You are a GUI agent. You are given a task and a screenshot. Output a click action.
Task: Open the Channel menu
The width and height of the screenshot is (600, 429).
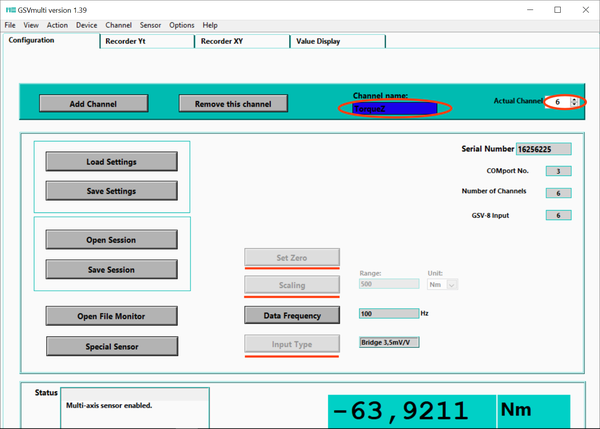coord(118,25)
